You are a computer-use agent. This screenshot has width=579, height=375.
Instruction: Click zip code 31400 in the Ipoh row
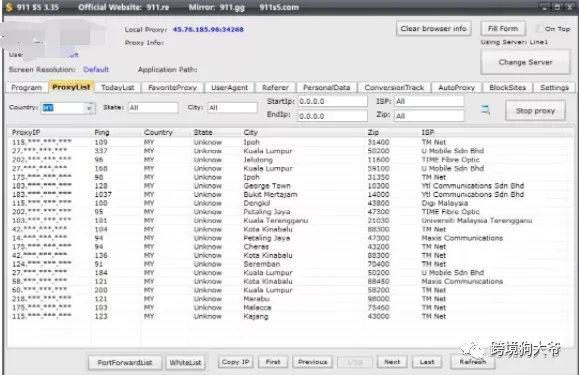378,142
